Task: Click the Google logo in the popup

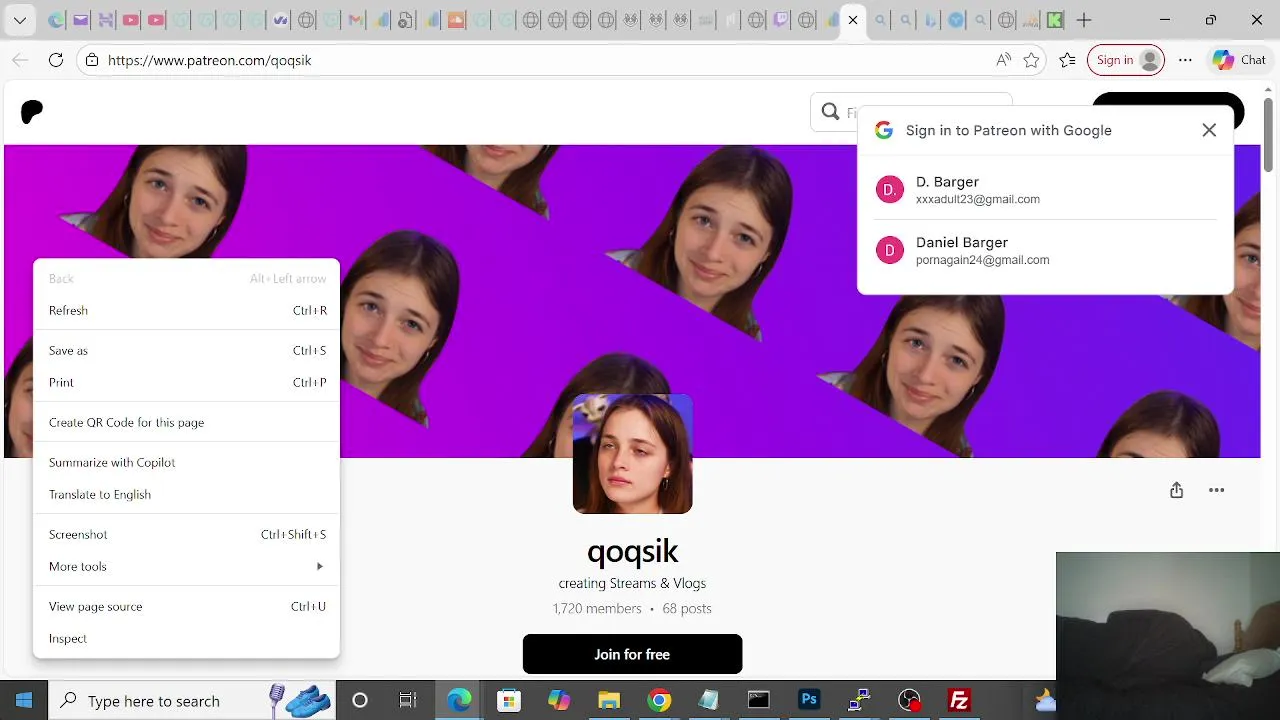Action: pos(883,130)
